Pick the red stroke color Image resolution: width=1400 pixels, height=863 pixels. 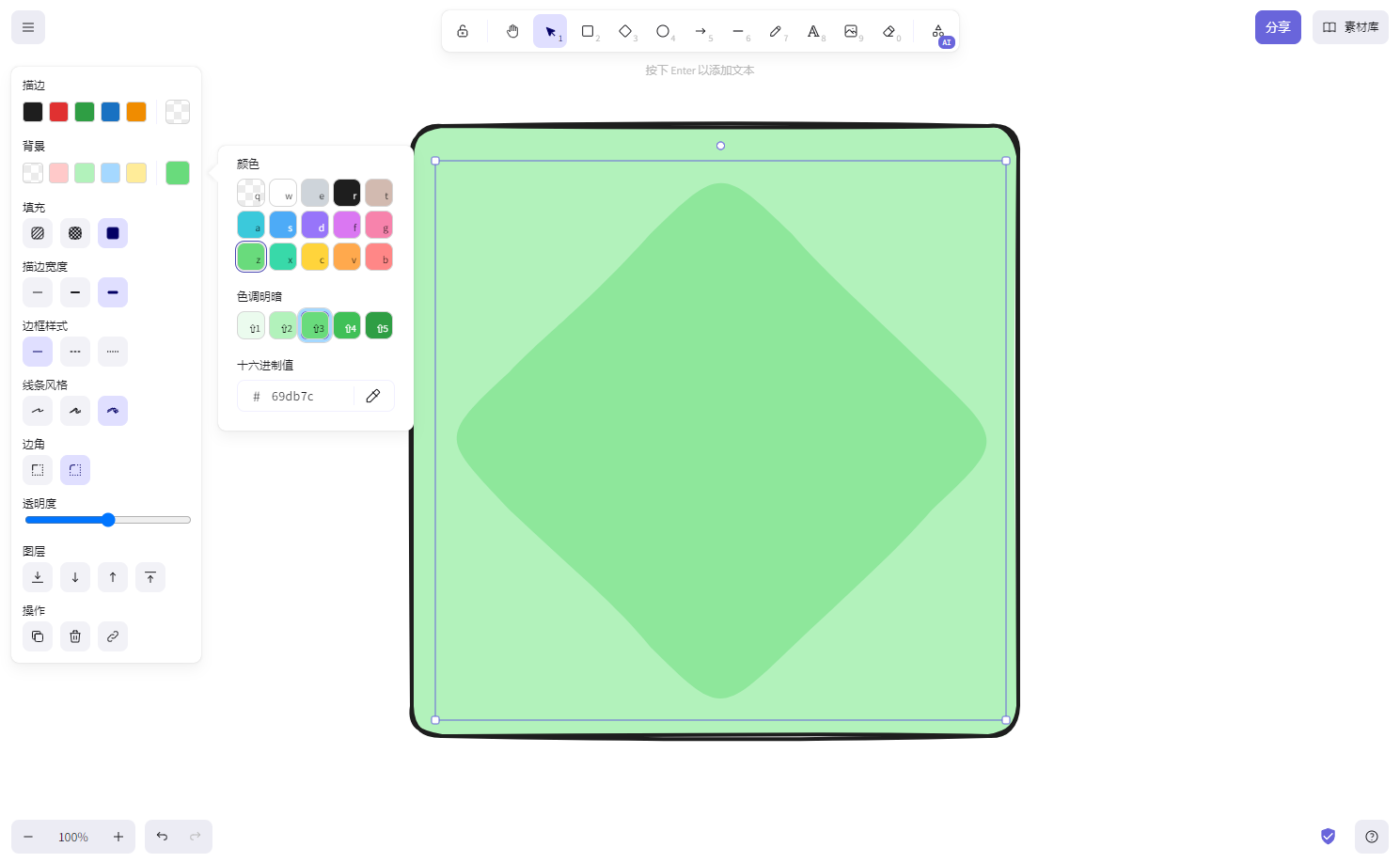pos(58,112)
